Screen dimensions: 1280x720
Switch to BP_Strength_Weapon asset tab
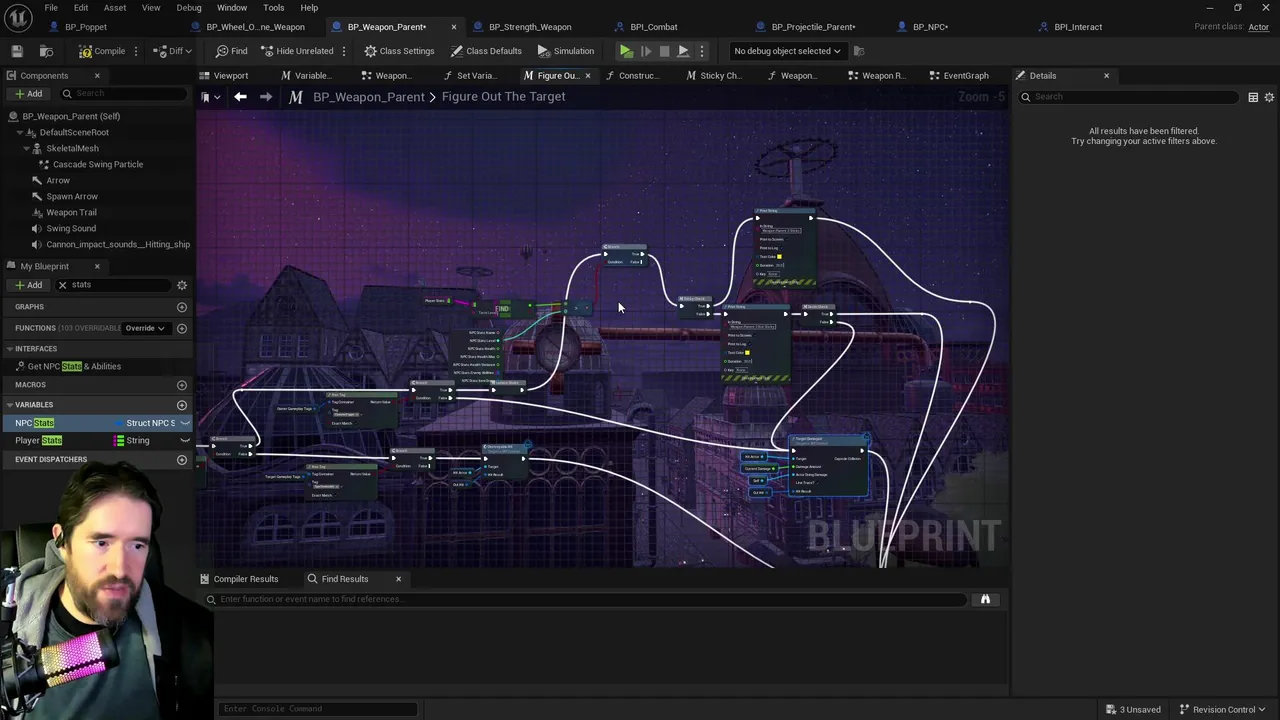coord(530,27)
